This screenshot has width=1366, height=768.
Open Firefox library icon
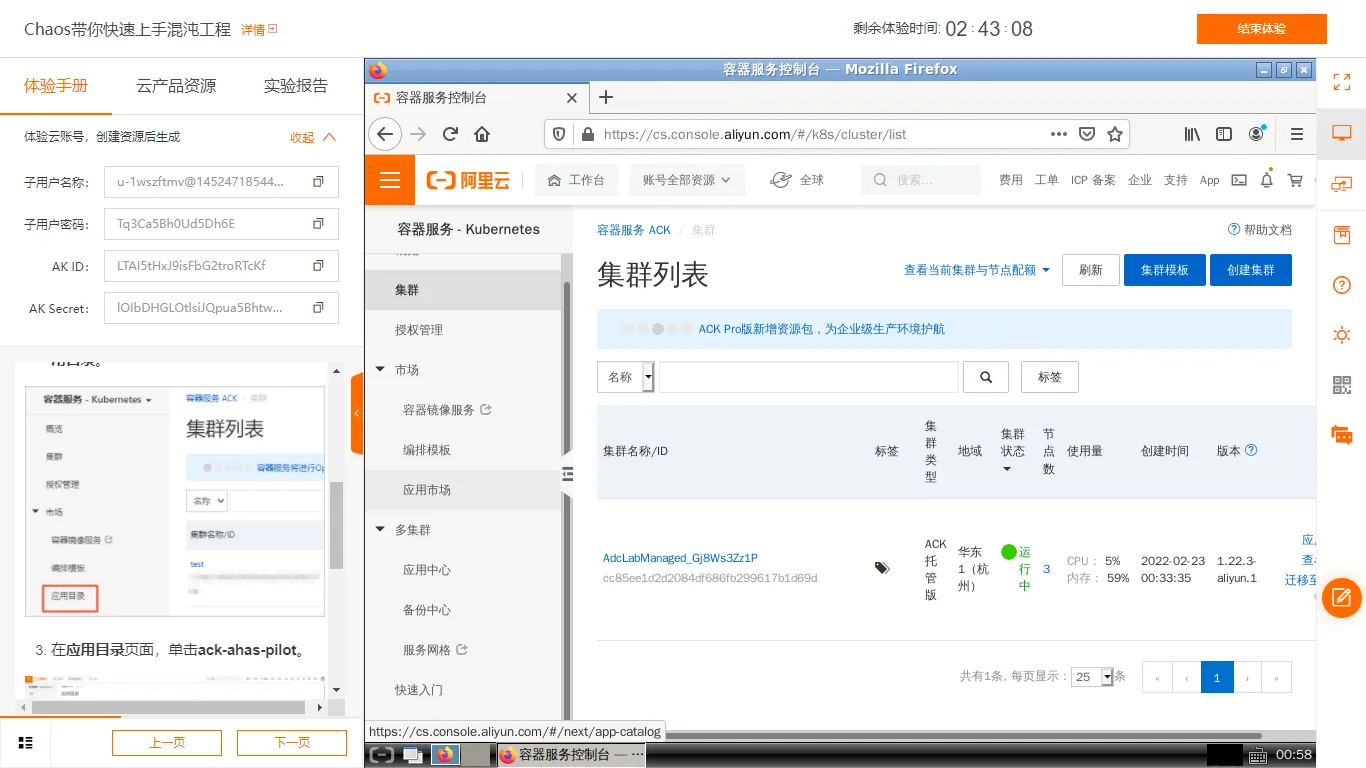[x=1192, y=134]
